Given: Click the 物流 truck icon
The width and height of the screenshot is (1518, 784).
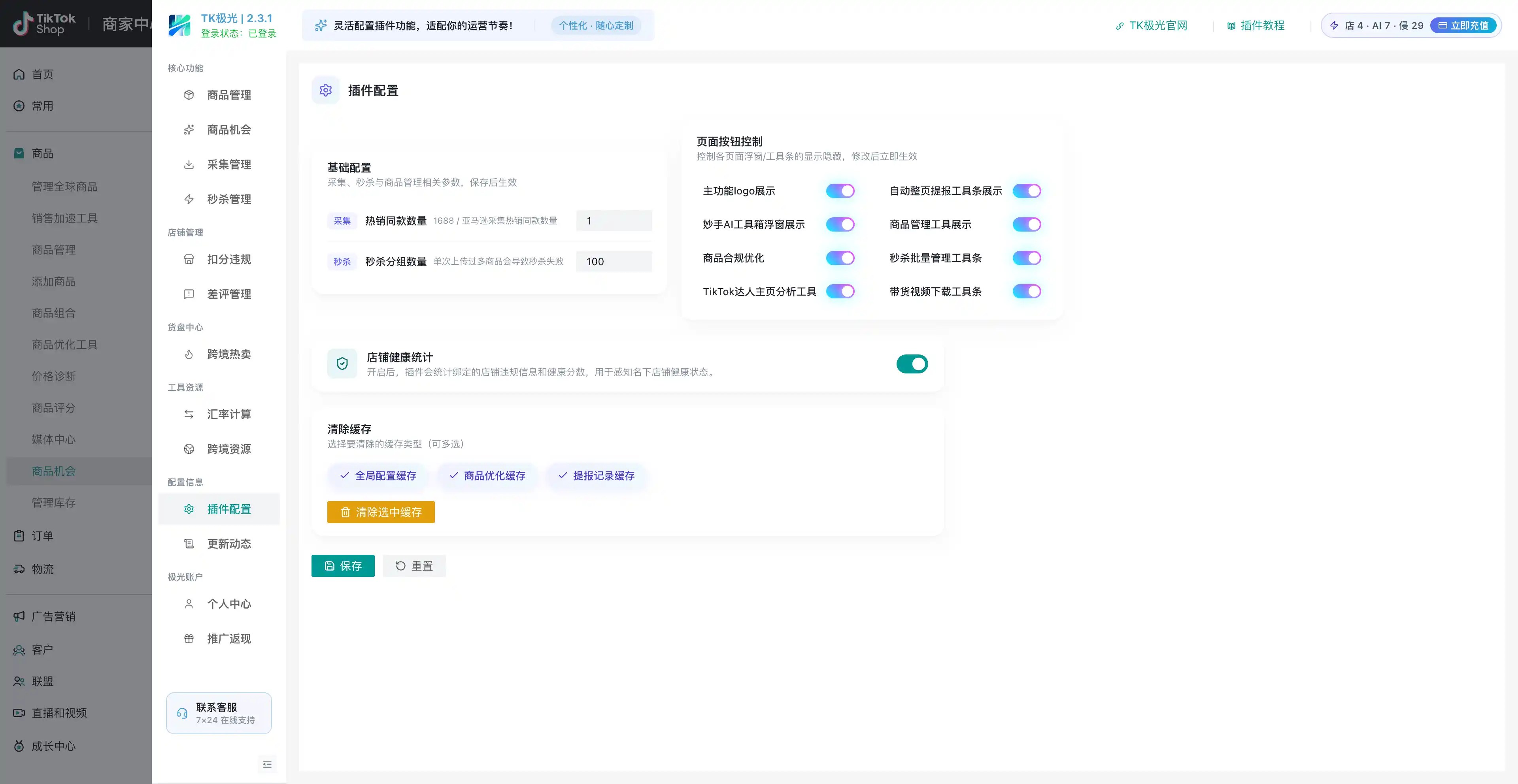Looking at the screenshot, I should [19, 569].
